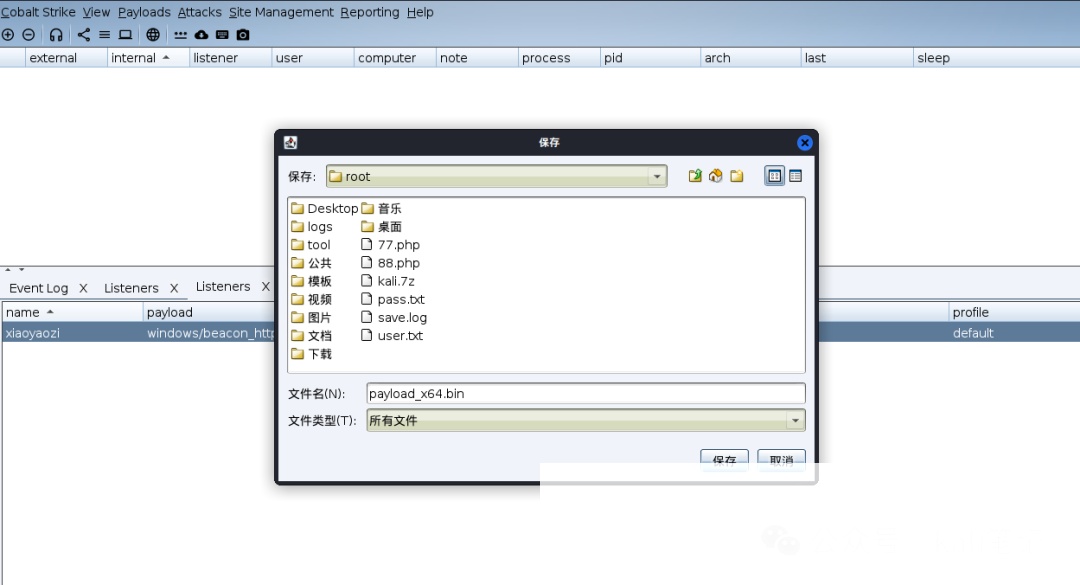
Task: Select the logs folder
Action: point(312,227)
